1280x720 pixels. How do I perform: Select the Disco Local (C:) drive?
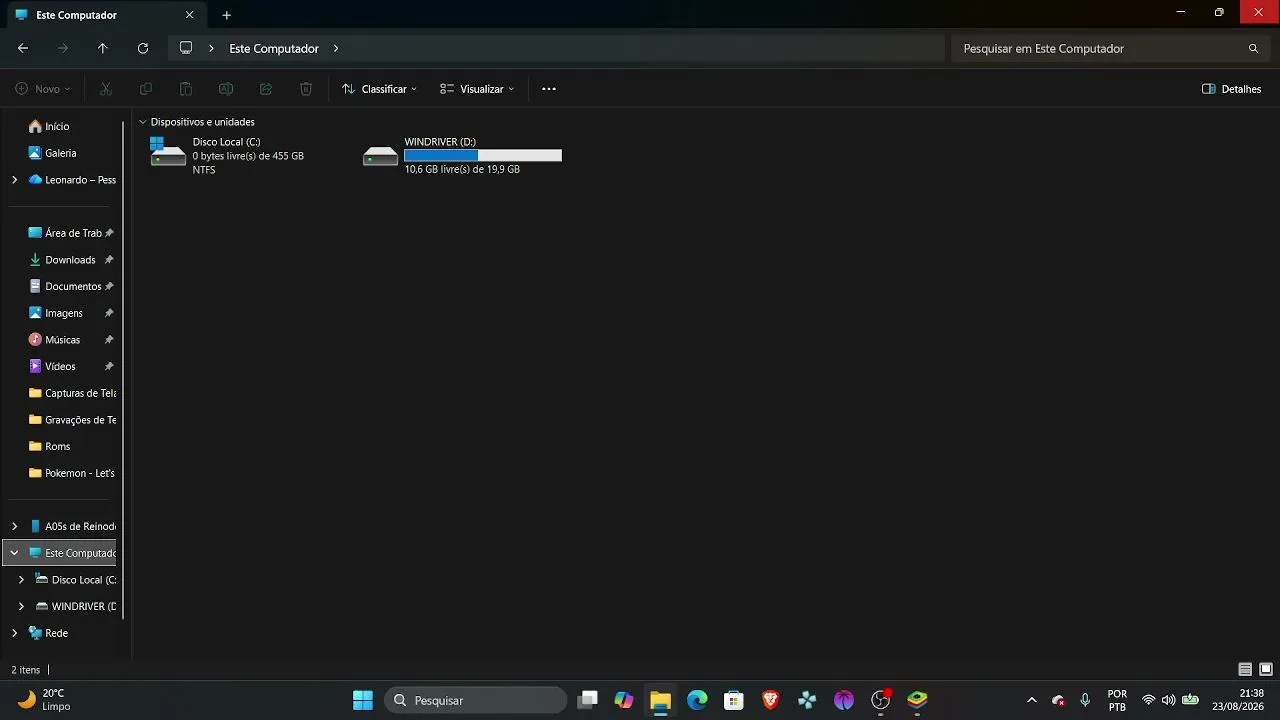[x=227, y=155]
